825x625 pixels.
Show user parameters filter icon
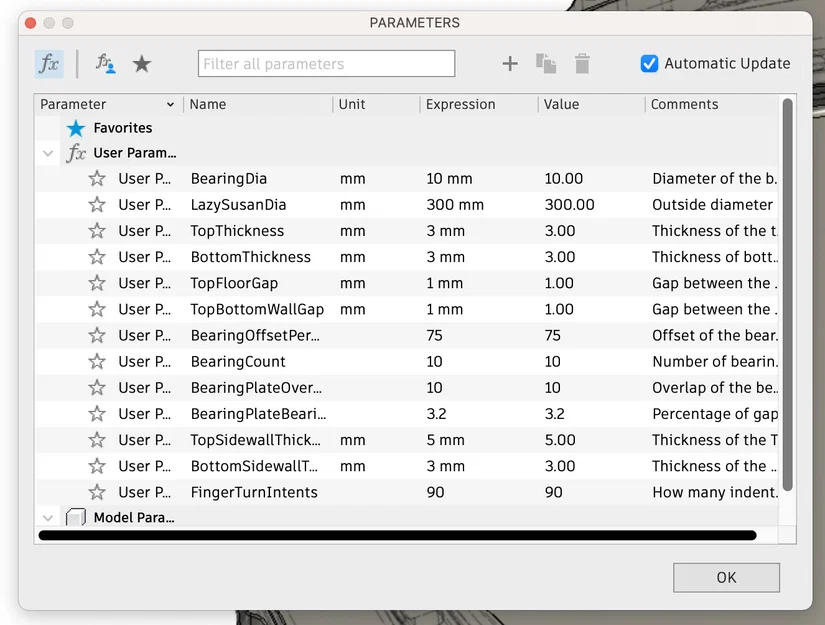(x=105, y=64)
